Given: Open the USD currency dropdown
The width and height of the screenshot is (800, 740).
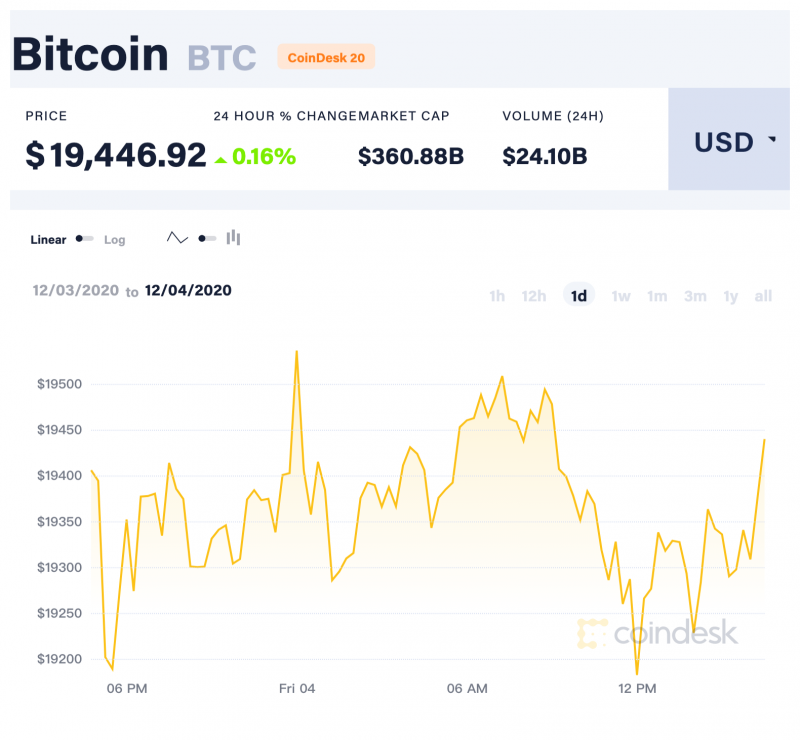Looking at the screenshot, I should (x=729, y=139).
